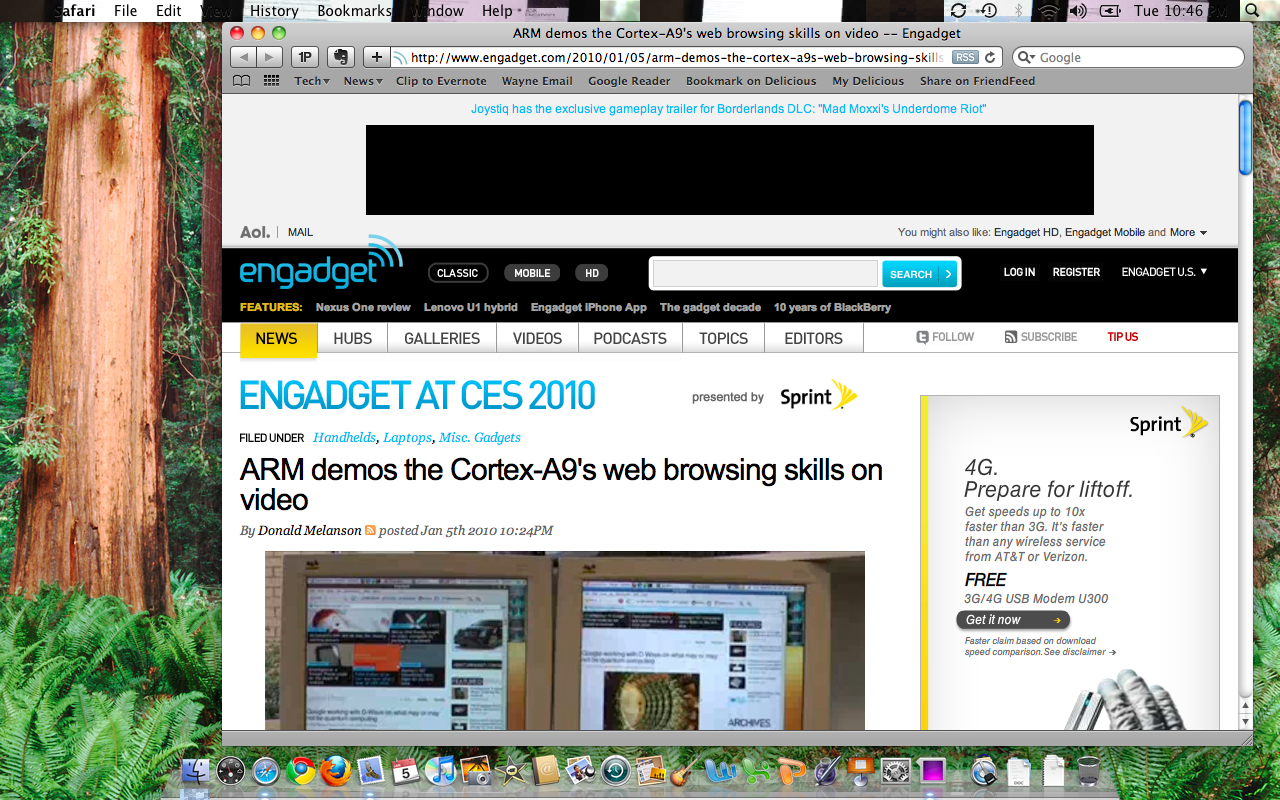
Task: Open Google Chrome from the dock
Action: pos(300,771)
